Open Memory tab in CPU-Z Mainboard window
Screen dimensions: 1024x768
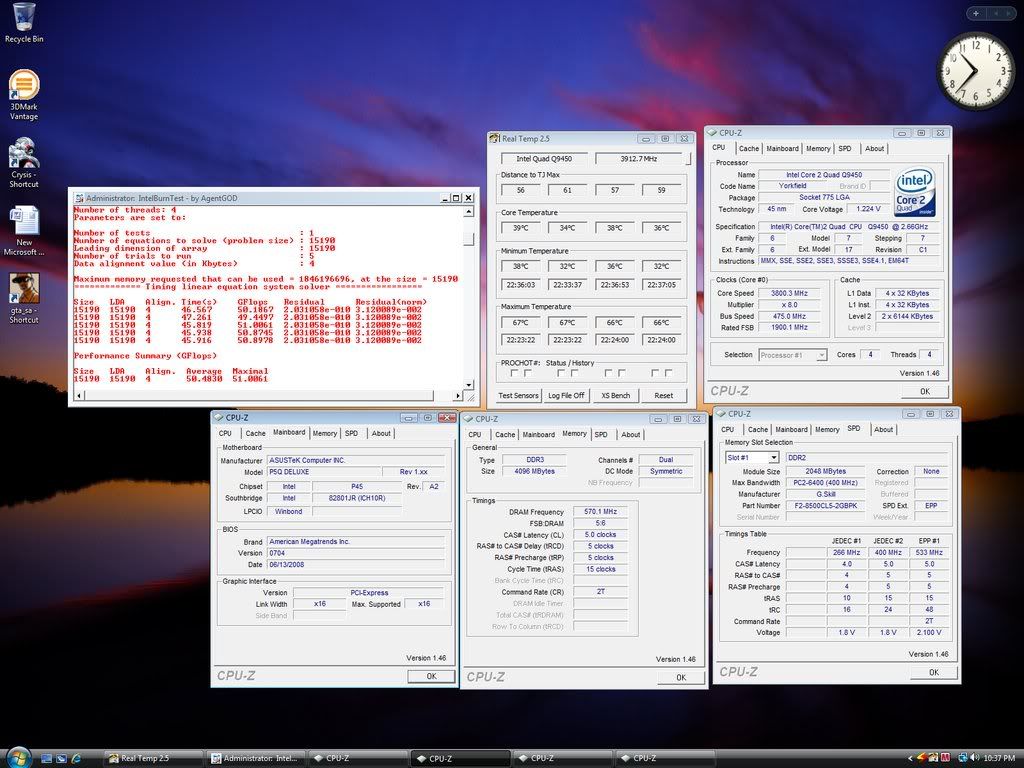point(325,434)
